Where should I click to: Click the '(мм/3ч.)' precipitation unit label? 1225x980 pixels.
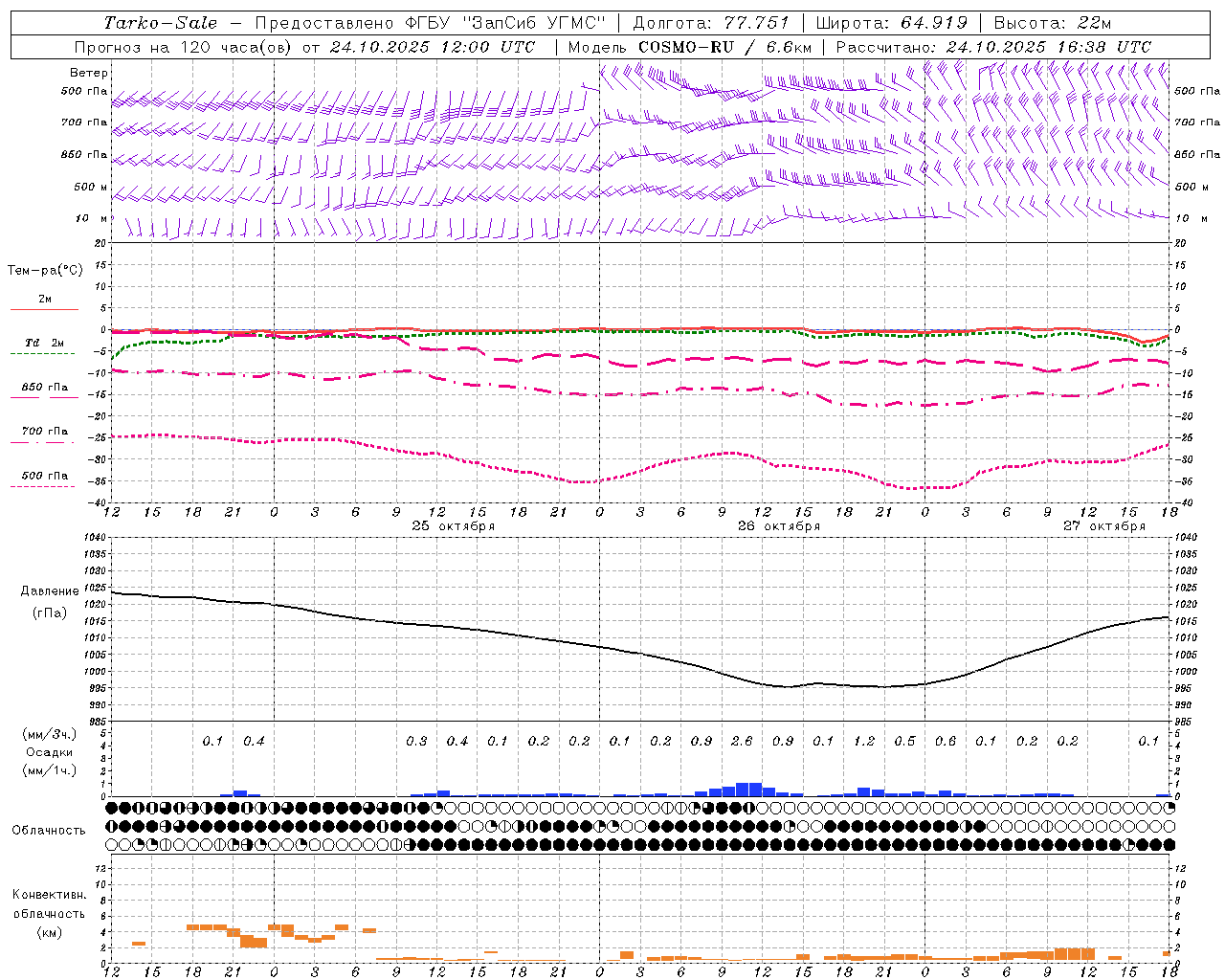pyautogui.click(x=50, y=734)
